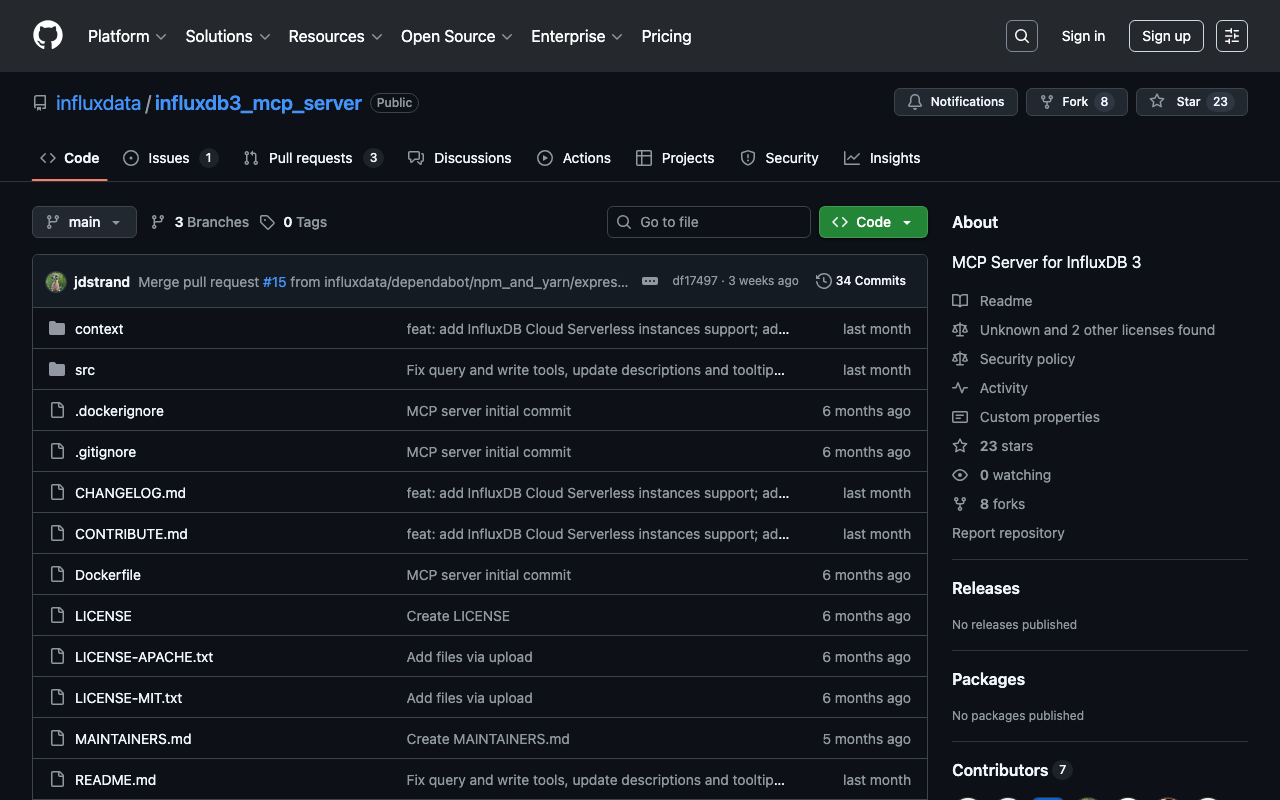This screenshot has width=1280, height=800.
Task: Click jdstrand's avatar thumbnail
Action: [56, 282]
